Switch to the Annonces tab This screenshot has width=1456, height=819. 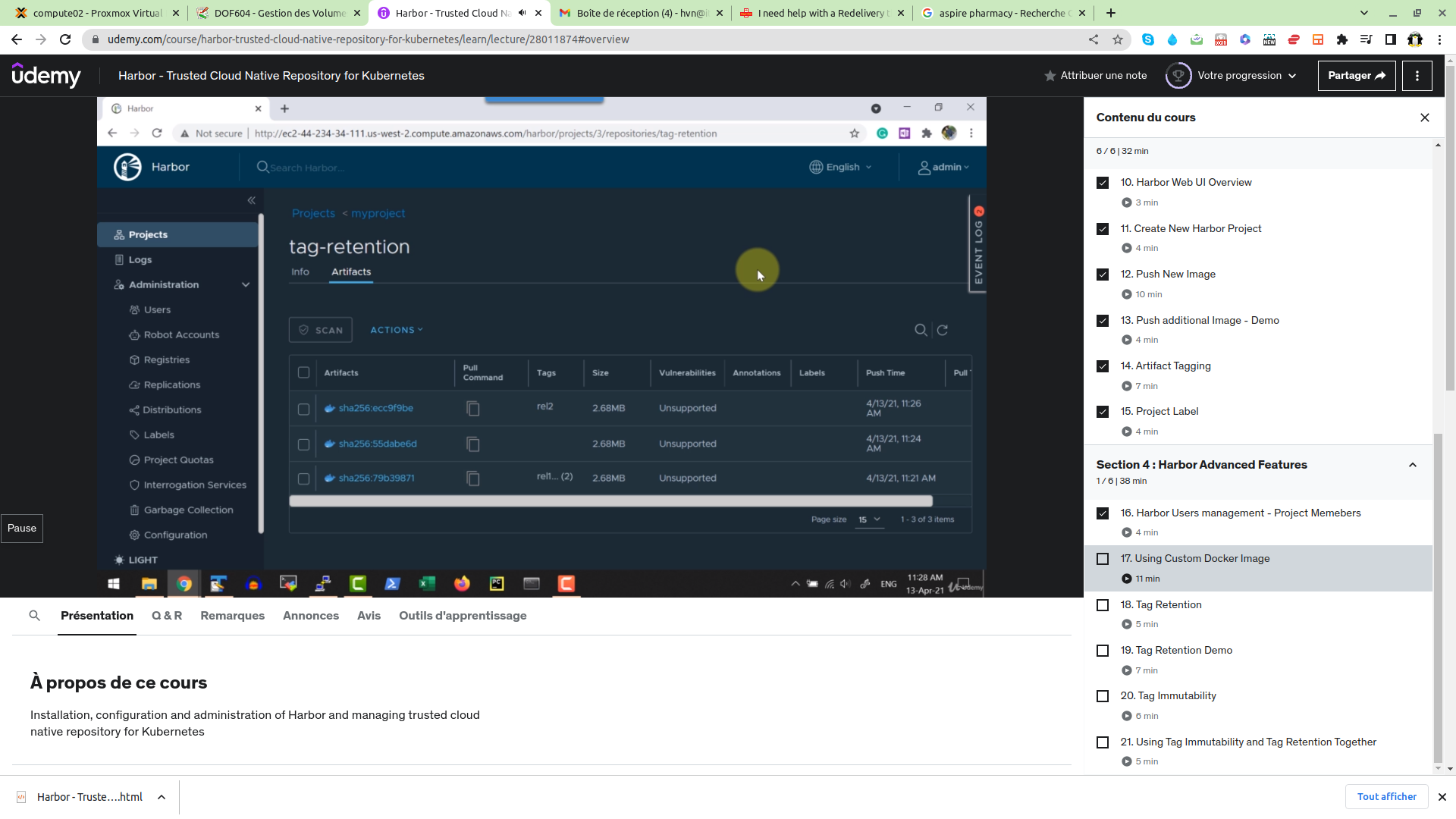click(x=311, y=616)
